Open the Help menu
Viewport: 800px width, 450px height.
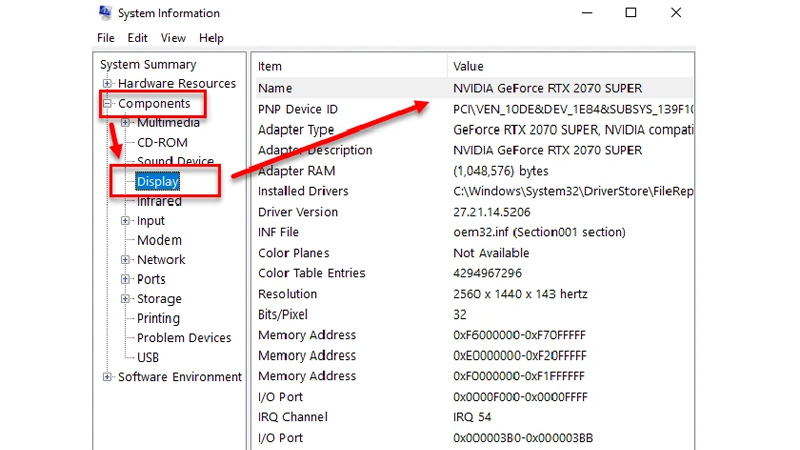pos(211,38)
